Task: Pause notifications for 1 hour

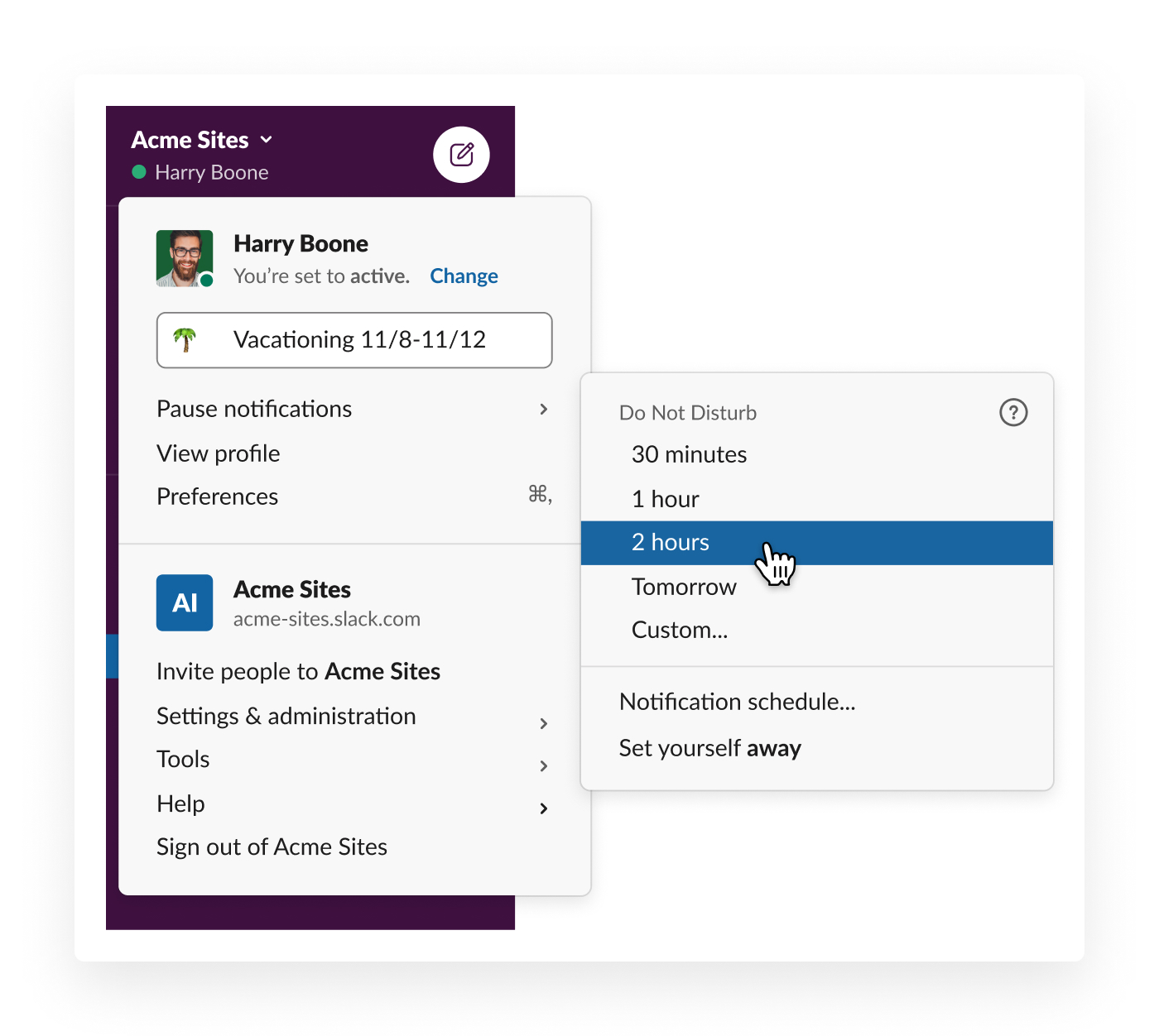Action: pyautogui.click(x=817, y=499)
